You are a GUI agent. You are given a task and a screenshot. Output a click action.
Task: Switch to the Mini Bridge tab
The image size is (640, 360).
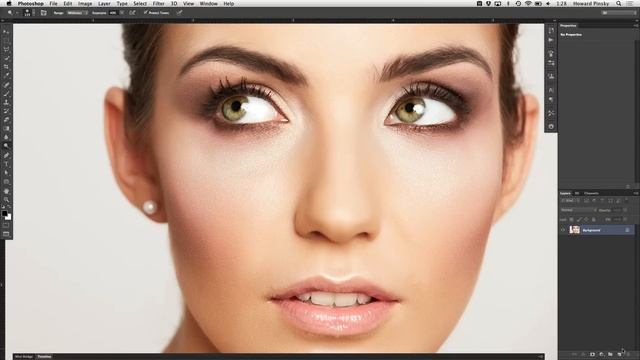[24, 356]
